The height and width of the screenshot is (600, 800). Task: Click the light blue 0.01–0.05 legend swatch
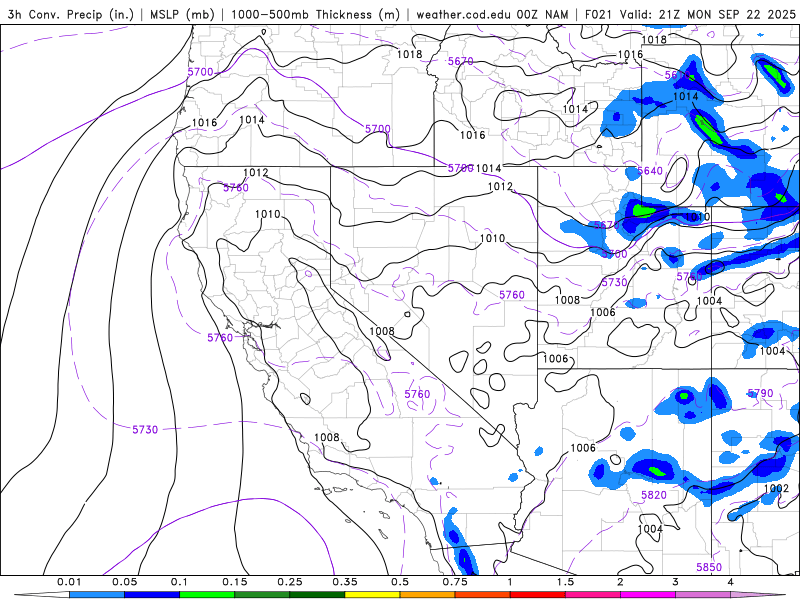pos(96,595)
